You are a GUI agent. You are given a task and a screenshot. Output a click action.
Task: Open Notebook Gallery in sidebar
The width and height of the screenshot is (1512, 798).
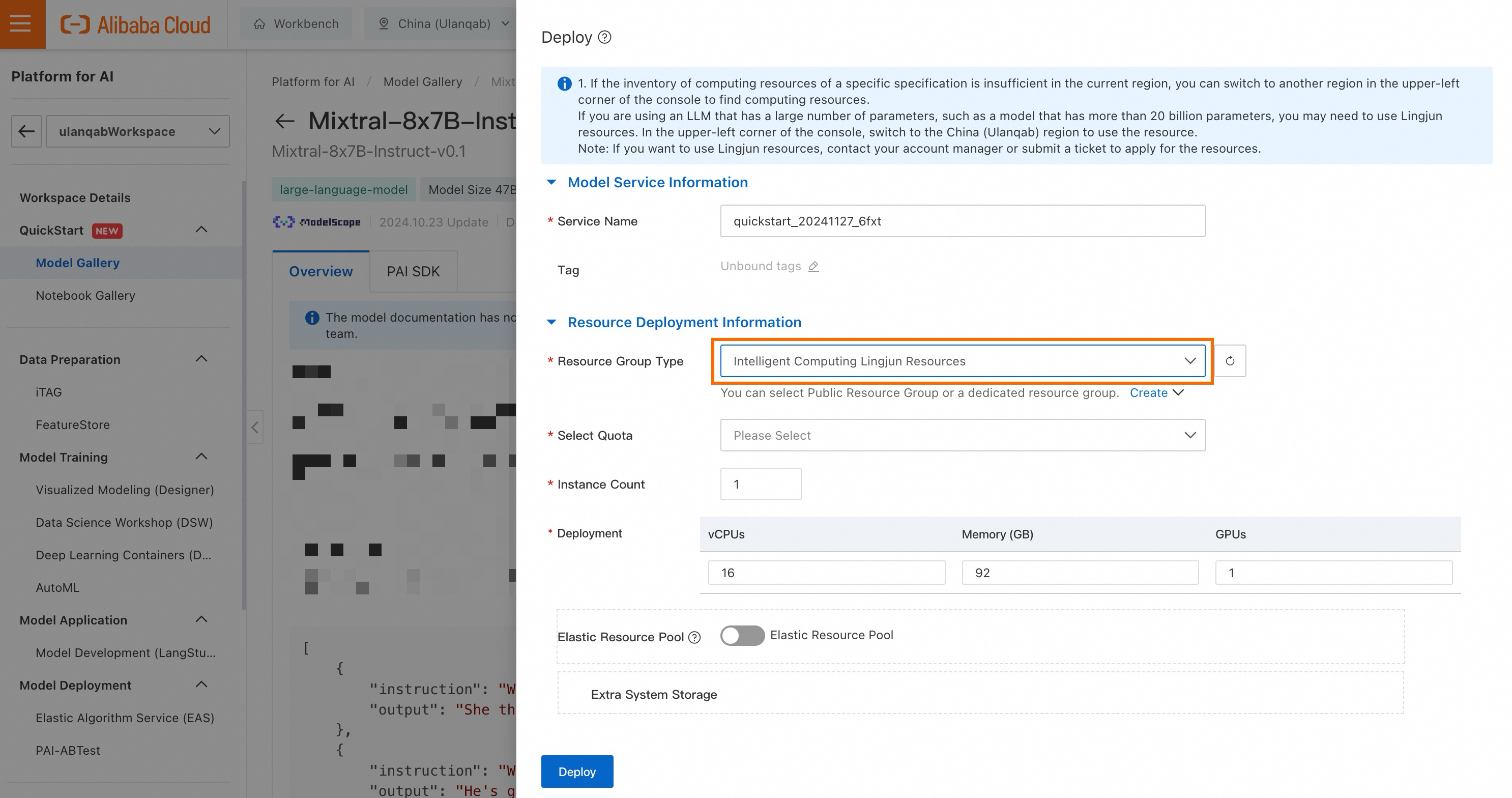tap(85, 295)
